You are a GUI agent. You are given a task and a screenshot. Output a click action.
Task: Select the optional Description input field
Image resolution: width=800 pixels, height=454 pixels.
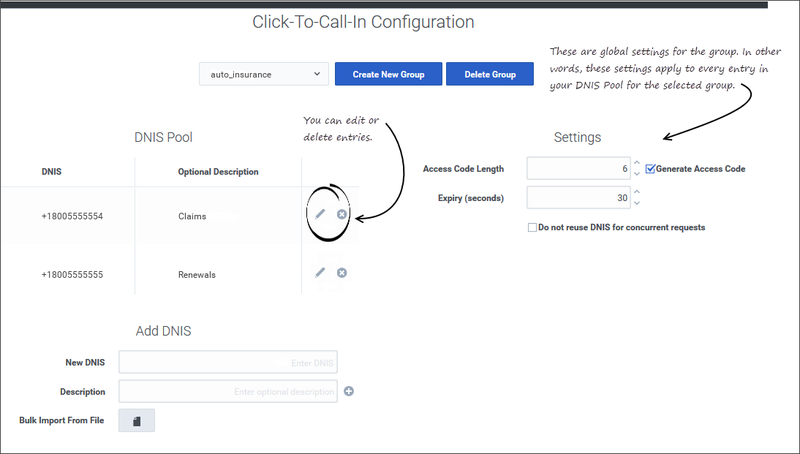click(228, 391)
